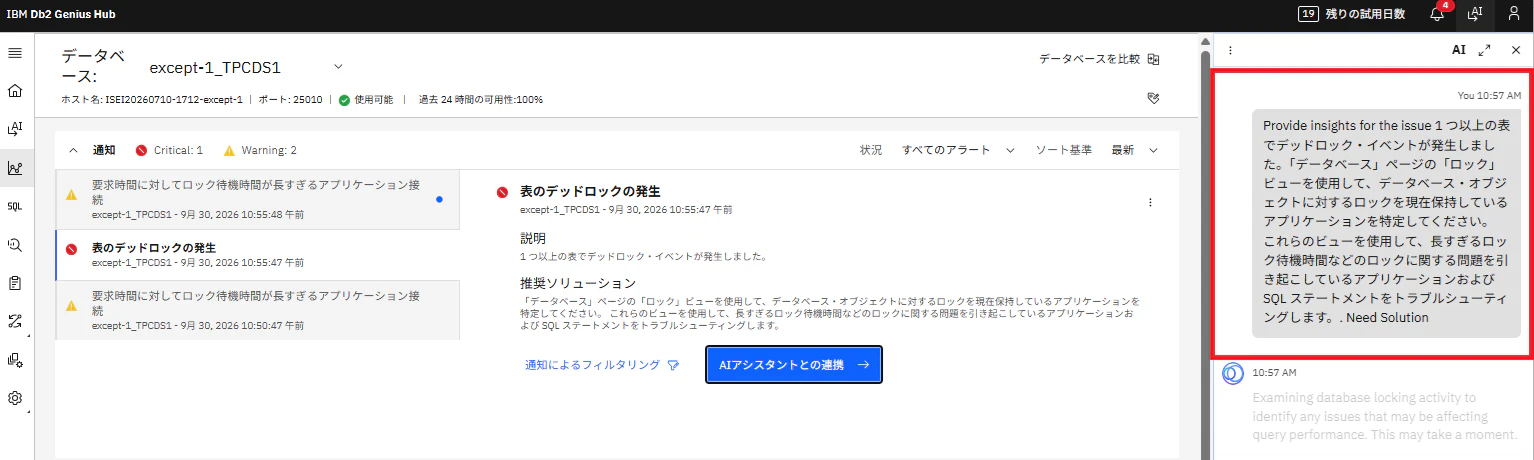
Task: Click the user prompt message bubble
Action: 1387,222
